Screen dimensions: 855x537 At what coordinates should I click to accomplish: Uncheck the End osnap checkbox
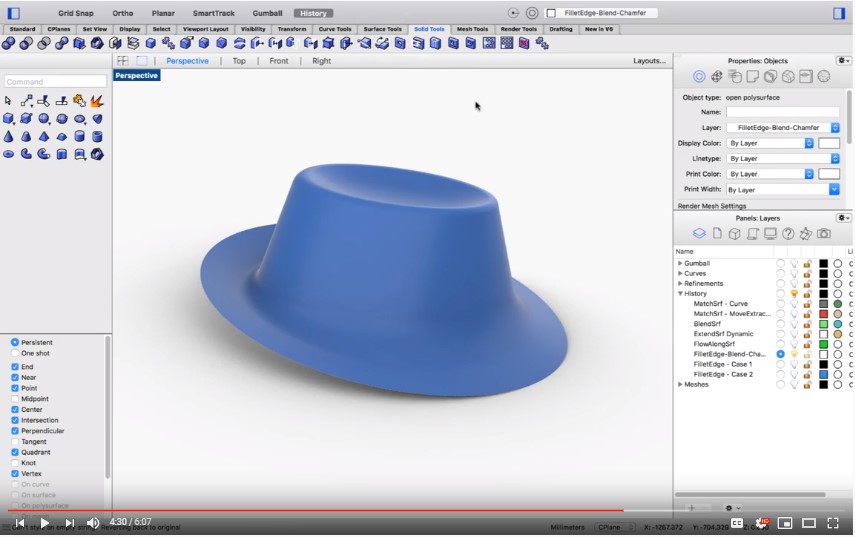(x=15, y=367)
